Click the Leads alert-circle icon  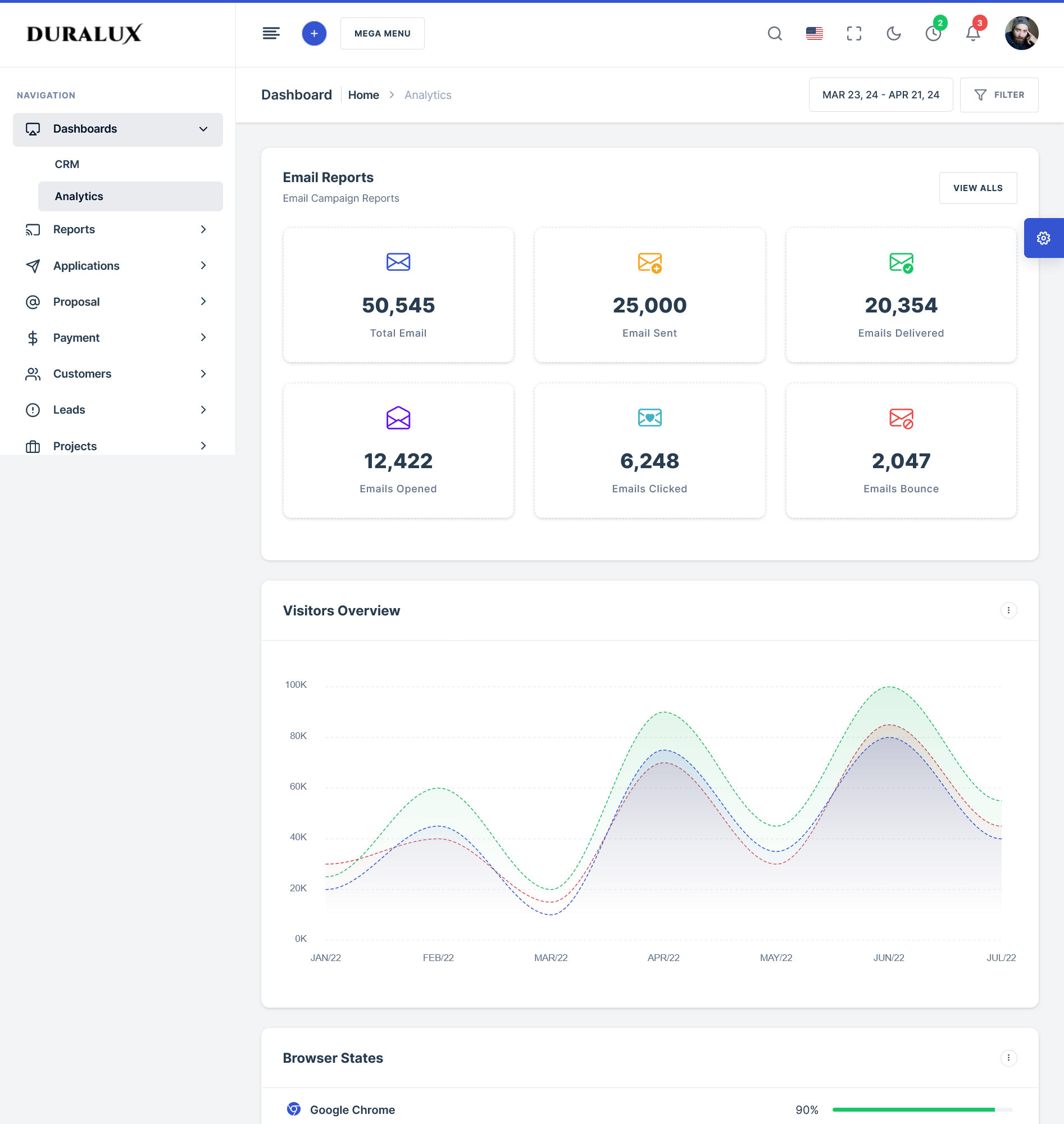pos(33,410)
